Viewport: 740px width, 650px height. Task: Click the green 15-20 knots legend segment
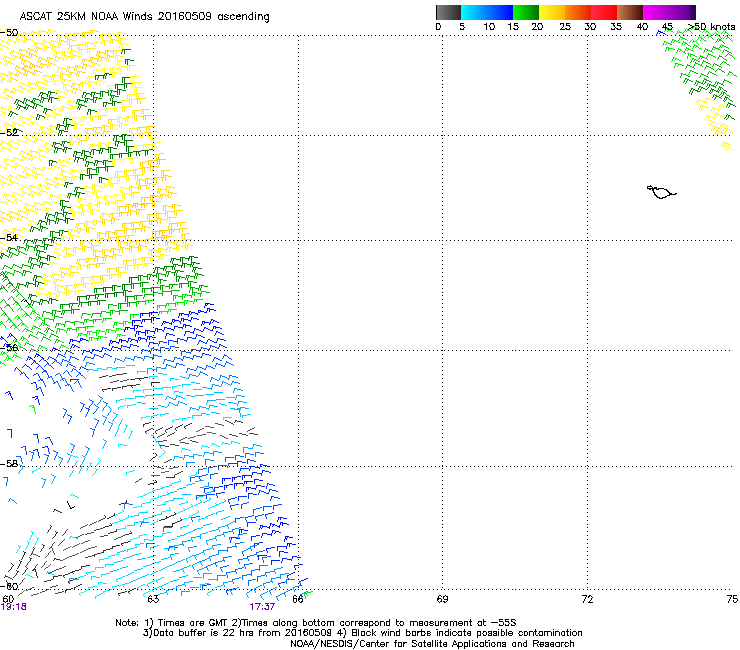tap(526, 12)
